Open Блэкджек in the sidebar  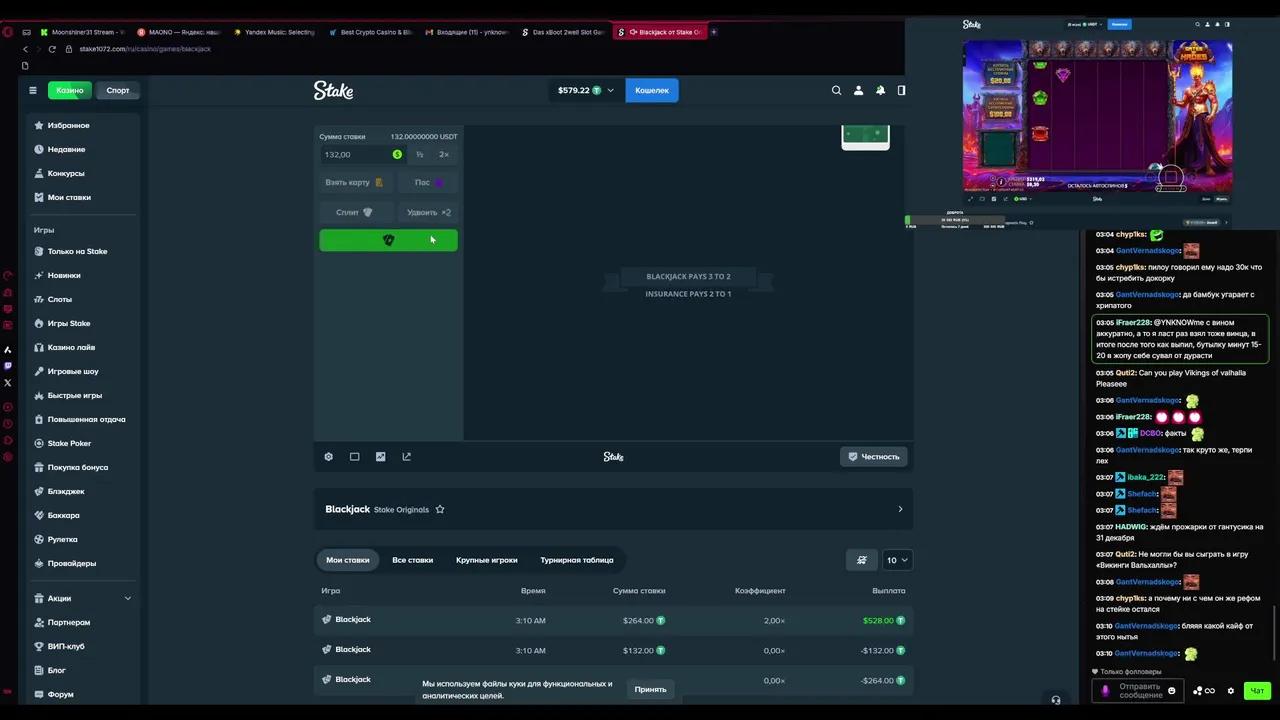[81, 492]
